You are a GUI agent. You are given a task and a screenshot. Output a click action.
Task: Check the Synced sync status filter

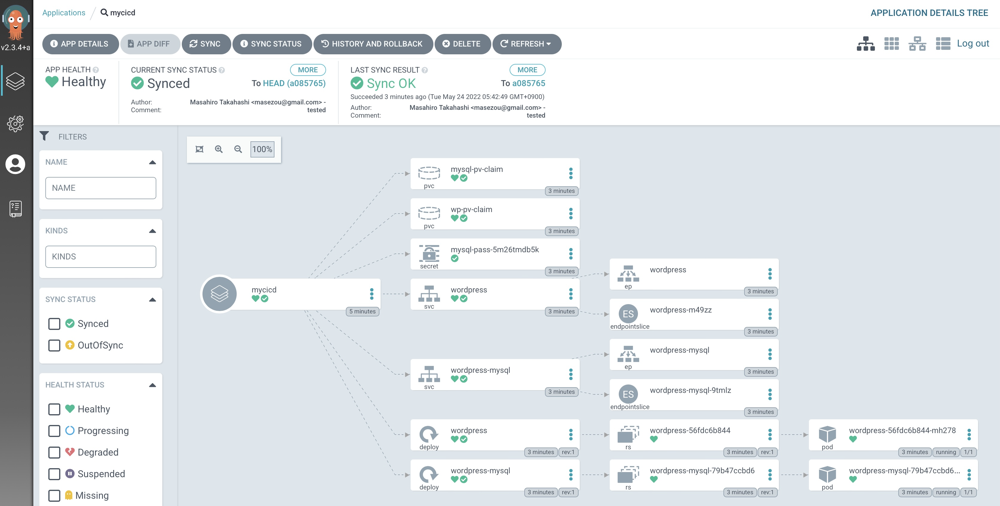[x=55, y=324]
